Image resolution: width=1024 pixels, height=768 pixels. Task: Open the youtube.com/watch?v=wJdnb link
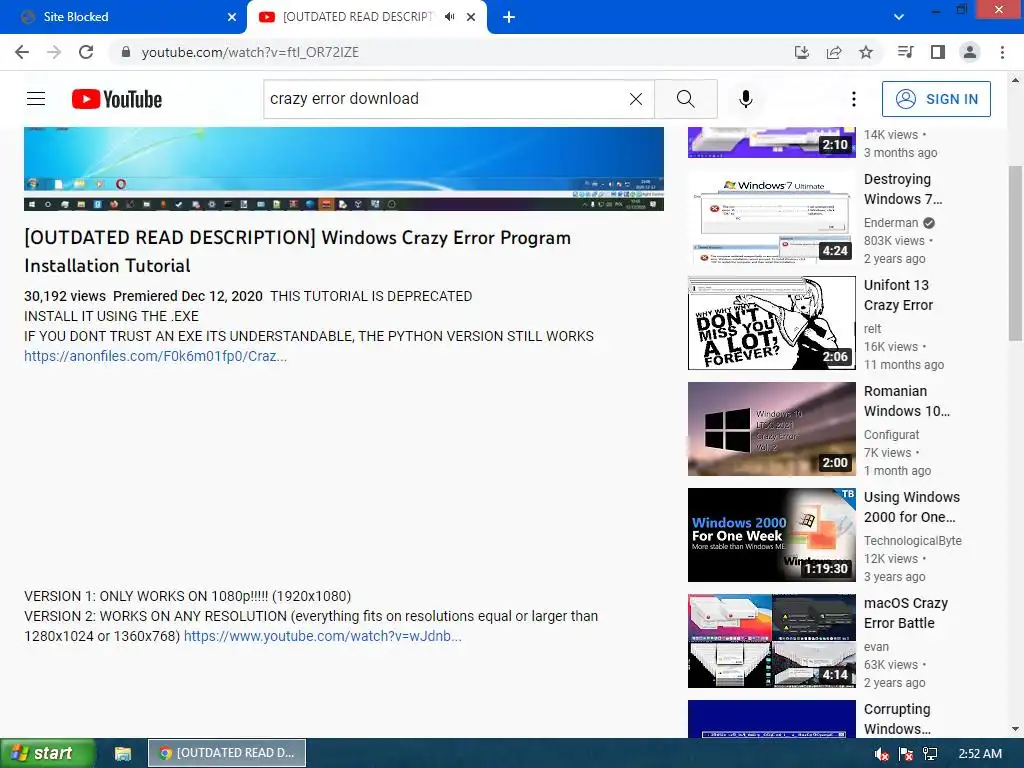(323, 636)
